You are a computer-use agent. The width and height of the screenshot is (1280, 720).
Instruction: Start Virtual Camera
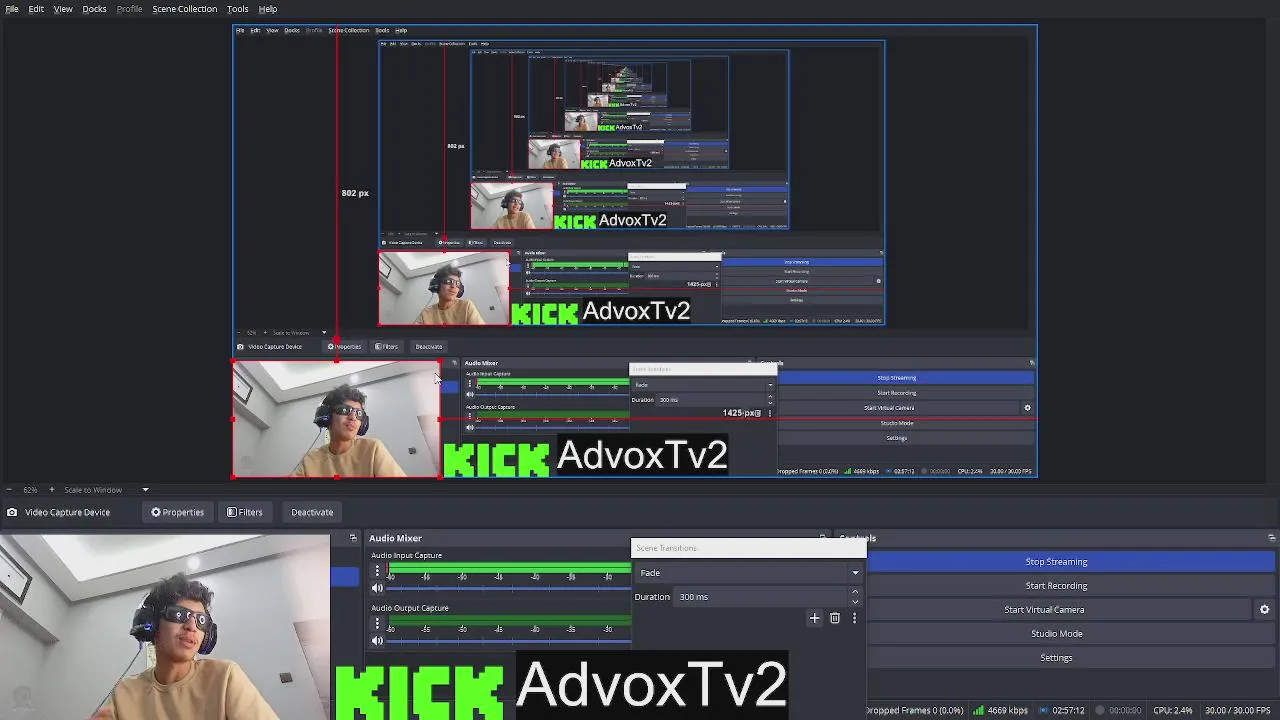coord(1044,610)
